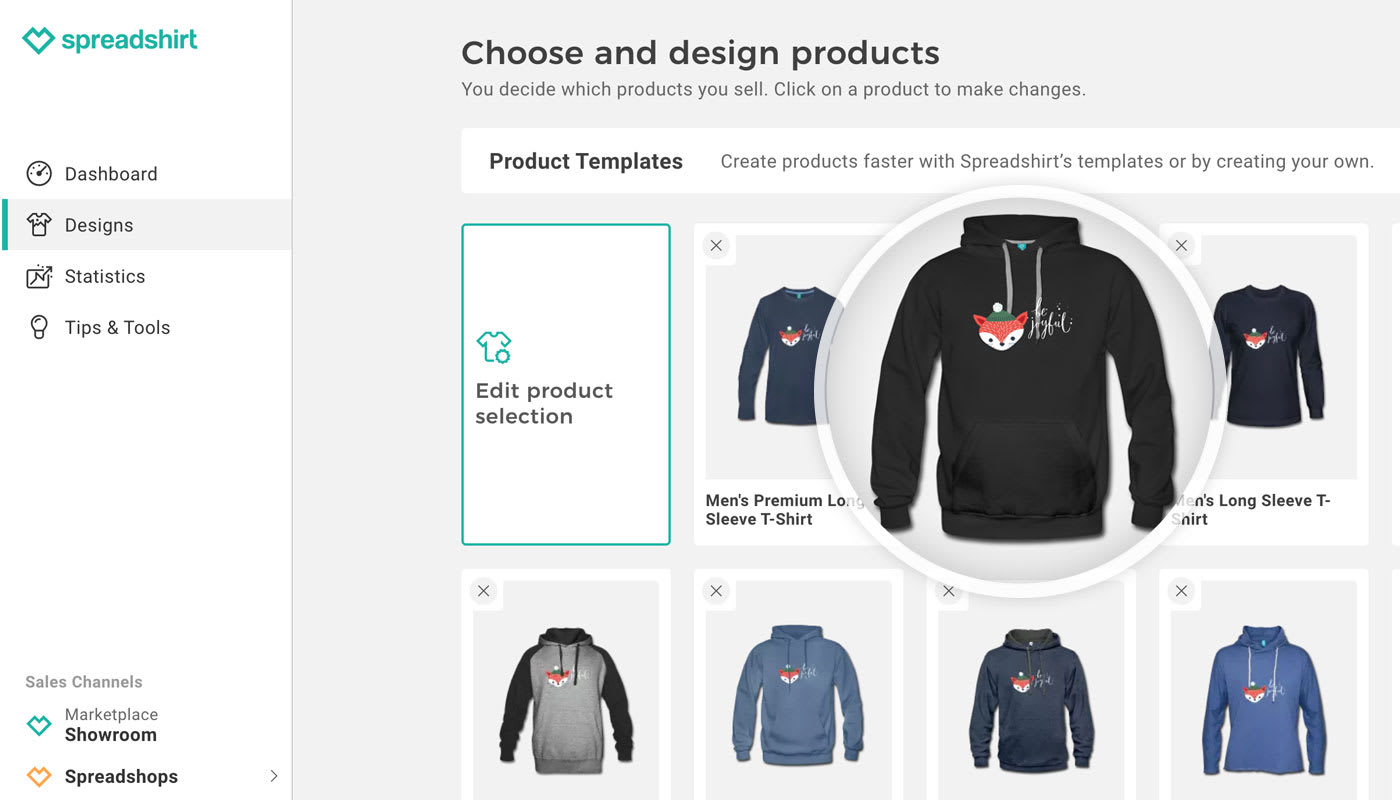Select the zoomed black hoodie preview
Screen dimensions: 1400x800
pyautogui.click(x=1020, y=390)
